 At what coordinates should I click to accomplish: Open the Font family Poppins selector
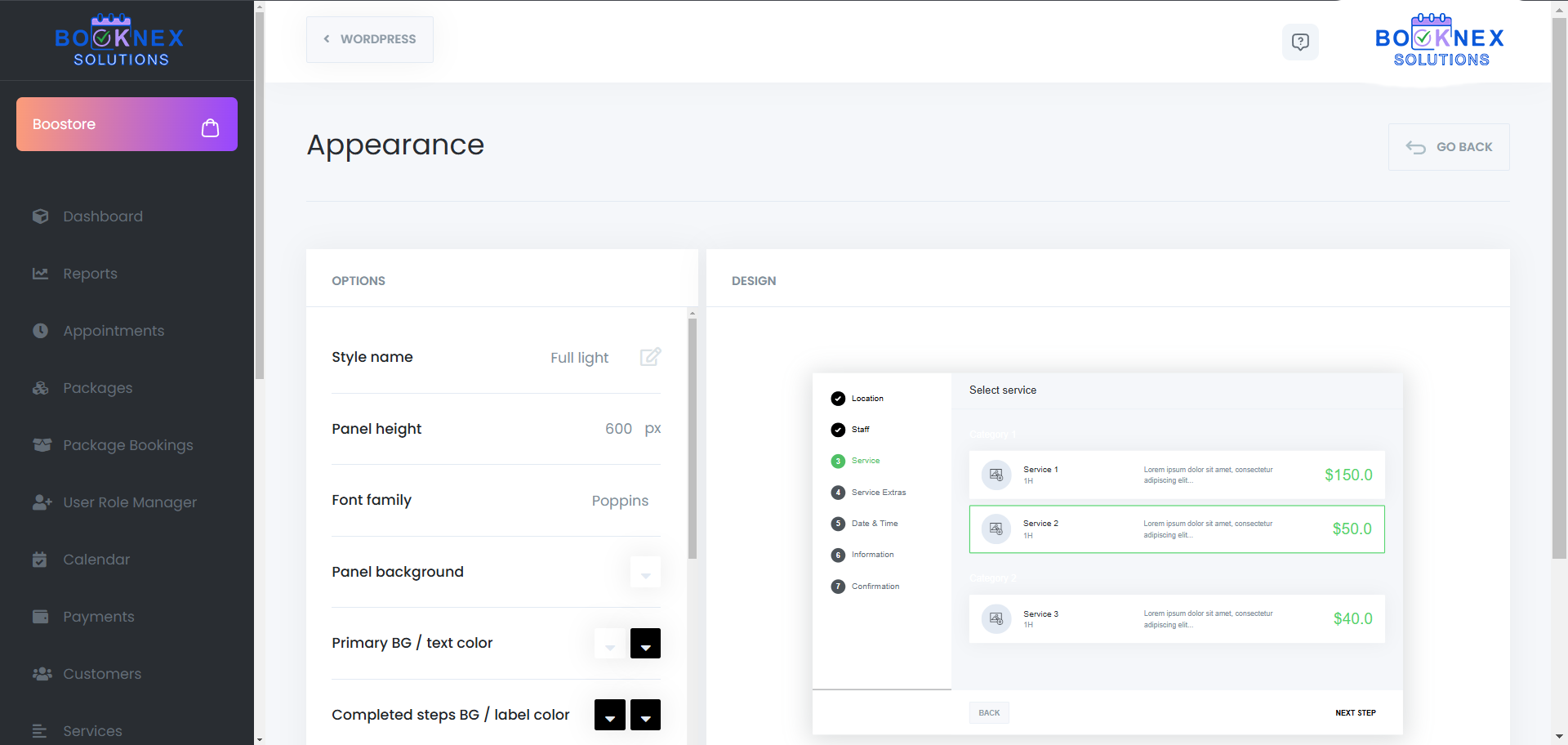click(620, 501)
